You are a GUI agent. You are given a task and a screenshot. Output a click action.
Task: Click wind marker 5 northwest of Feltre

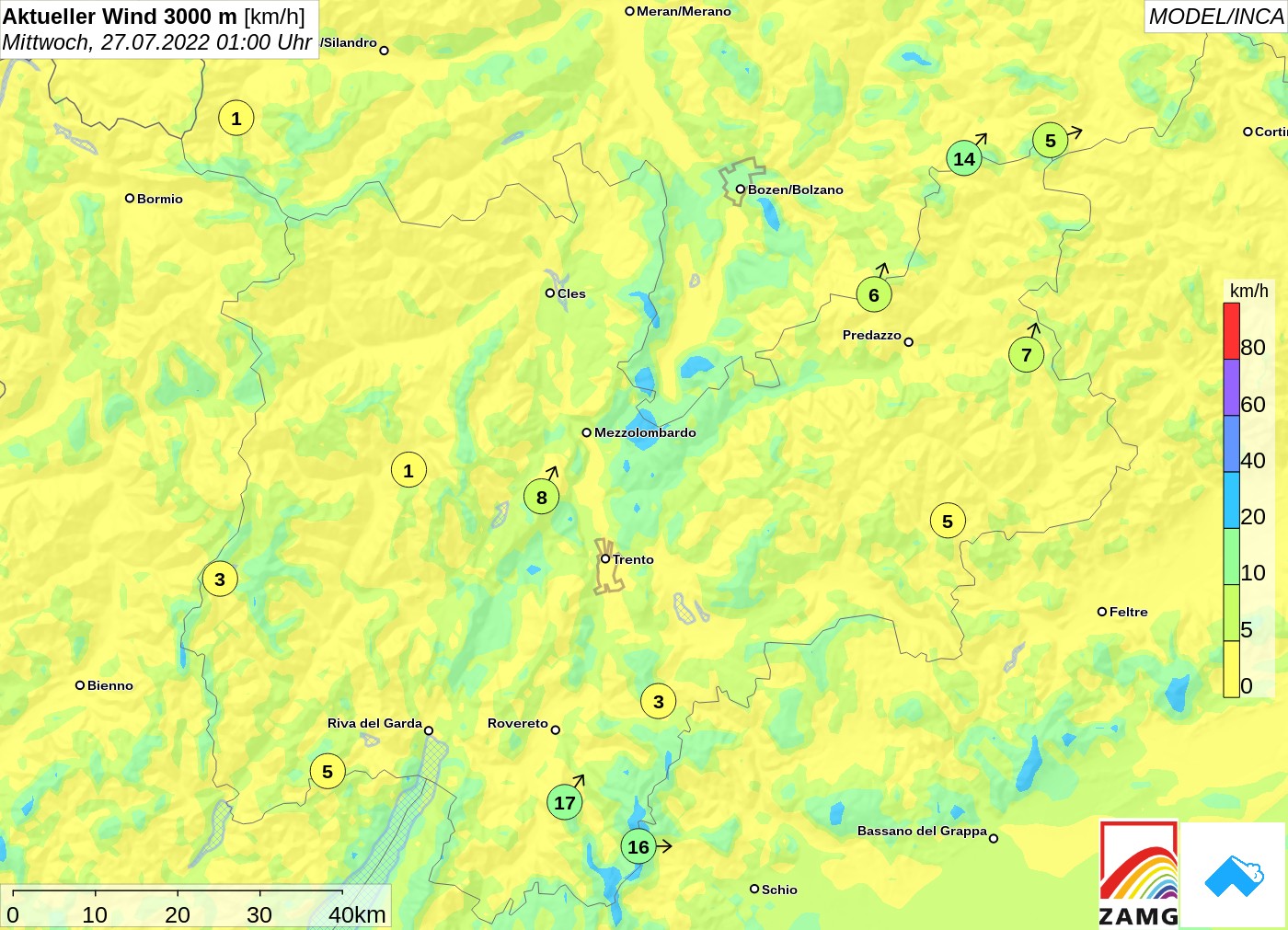(x=948, y=521)
